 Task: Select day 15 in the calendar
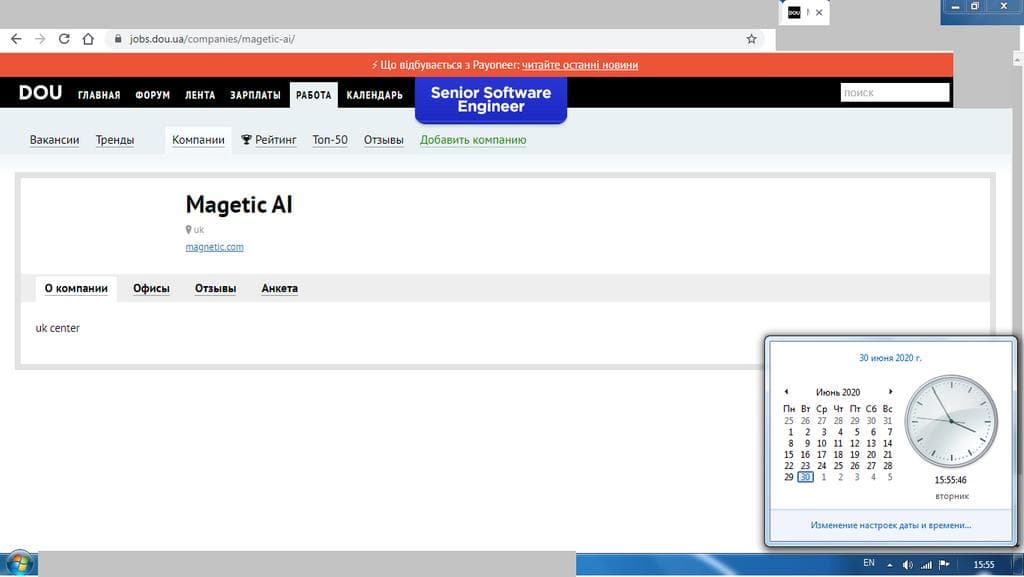789,454
